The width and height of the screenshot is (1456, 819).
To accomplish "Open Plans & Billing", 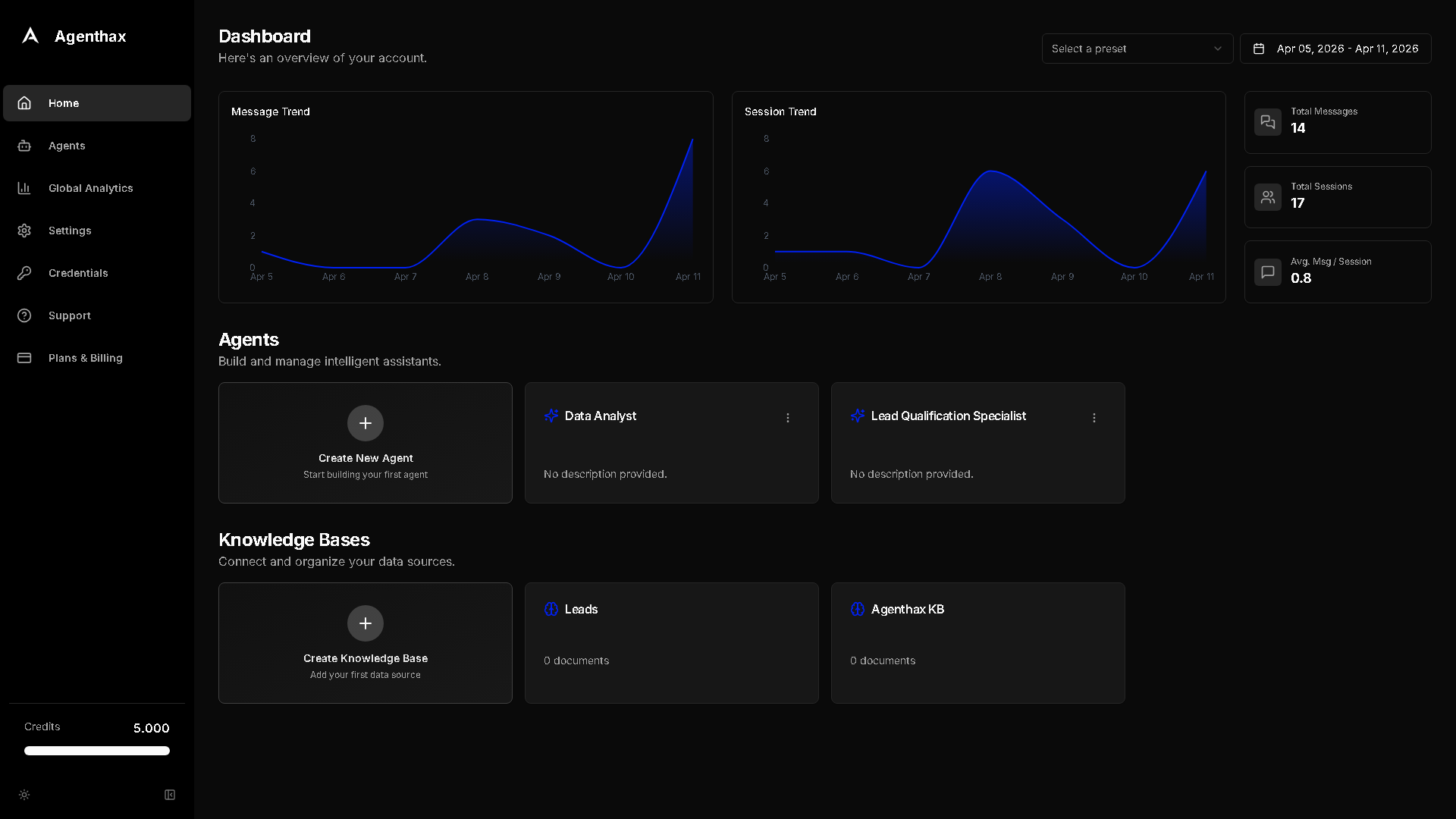I will click(97, 358).
